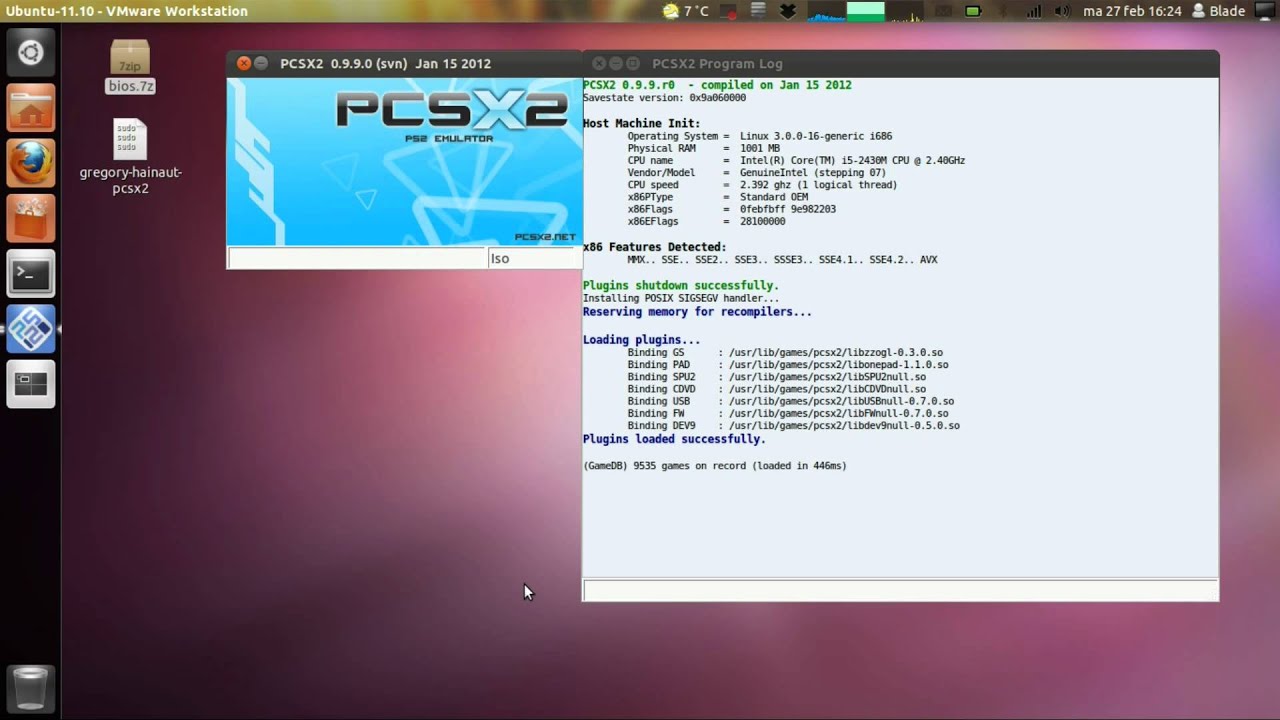The height and width of the screenshot is (720, 1280).
Task: Click the 'x86Flags = 0febfbff 9e982203' line
Action: (732, 209)
